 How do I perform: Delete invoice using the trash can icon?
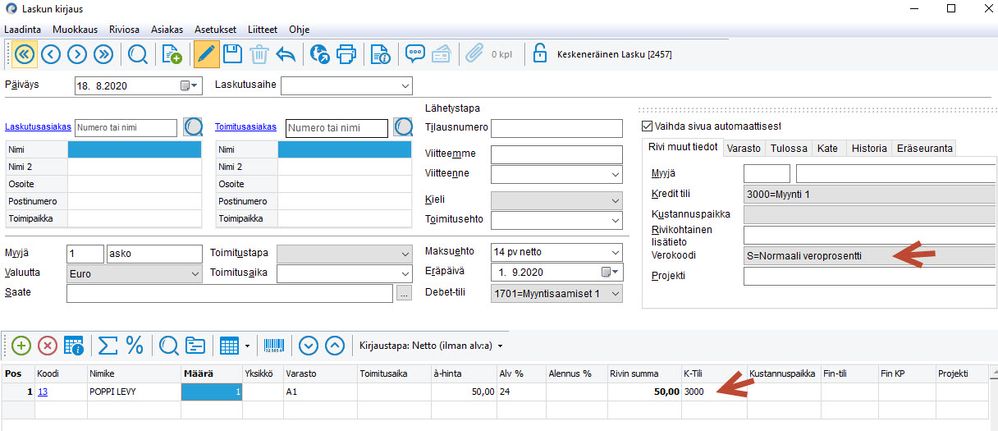(x=259, y=55)
